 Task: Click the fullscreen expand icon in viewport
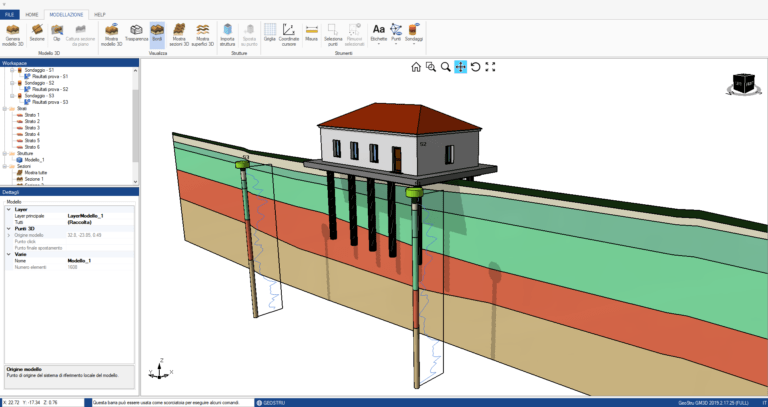(490, 67)
